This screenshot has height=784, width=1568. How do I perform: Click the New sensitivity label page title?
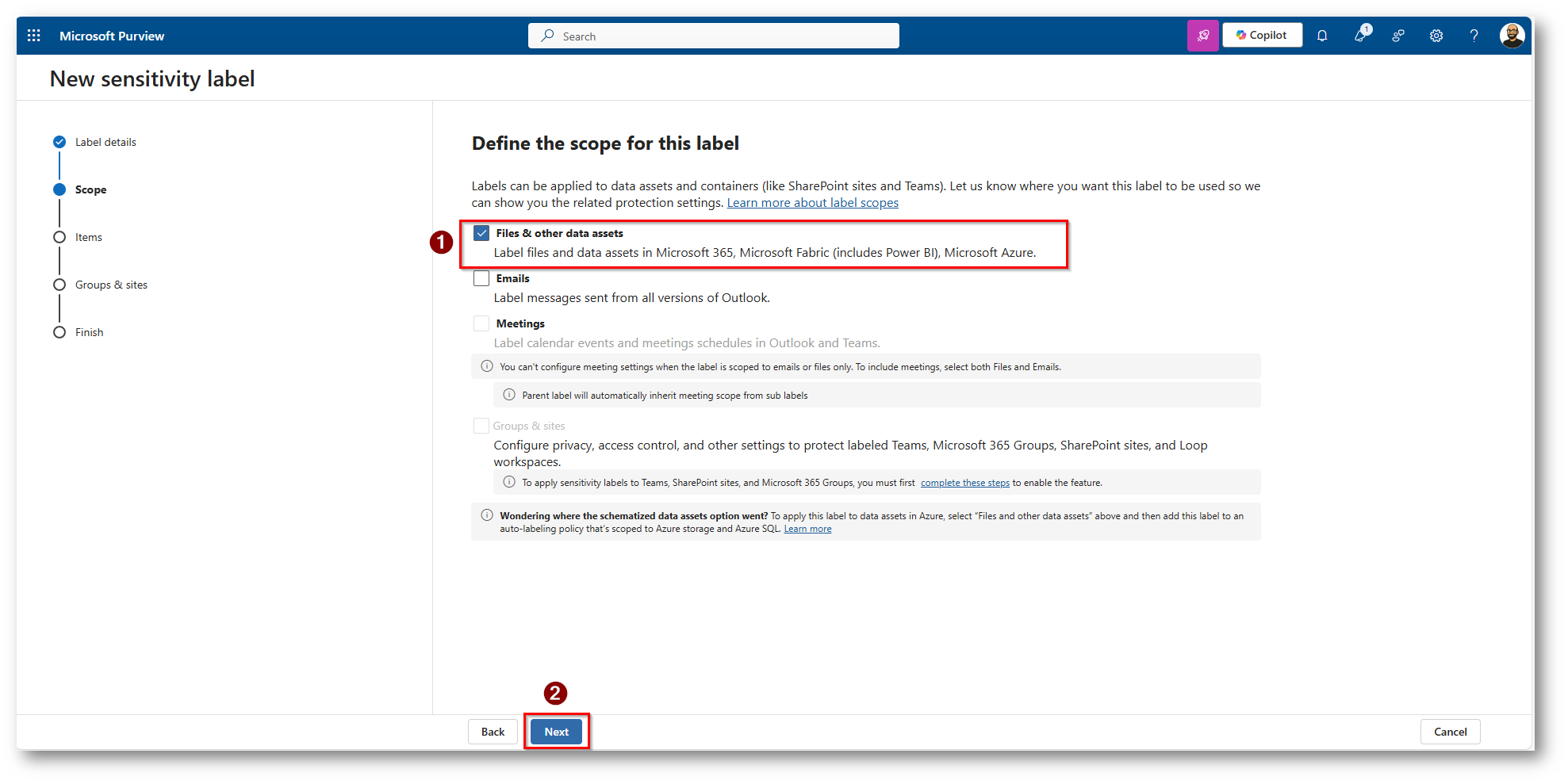point(152,78)
